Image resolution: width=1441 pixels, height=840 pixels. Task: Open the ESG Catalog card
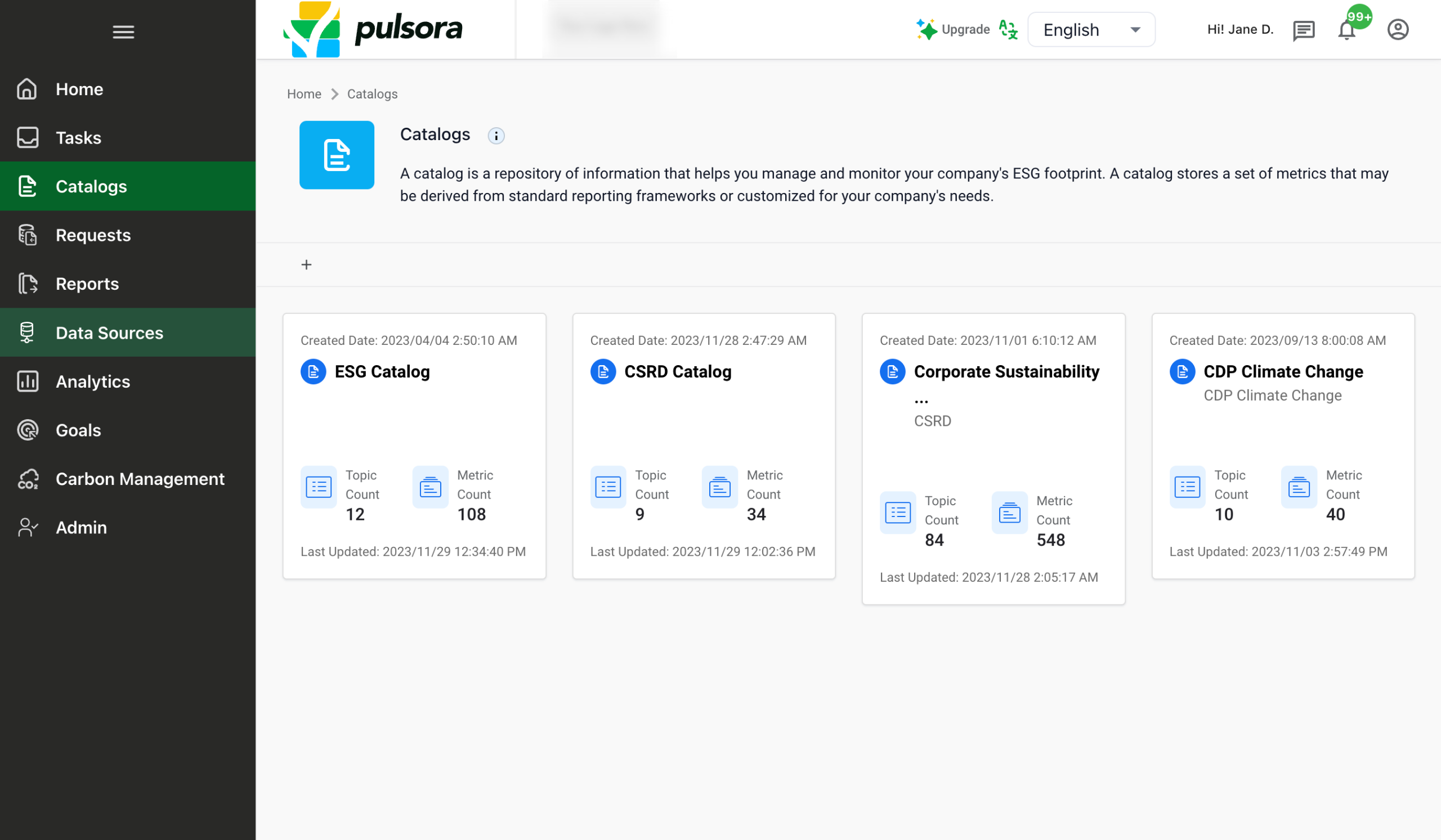pos(382,372)
